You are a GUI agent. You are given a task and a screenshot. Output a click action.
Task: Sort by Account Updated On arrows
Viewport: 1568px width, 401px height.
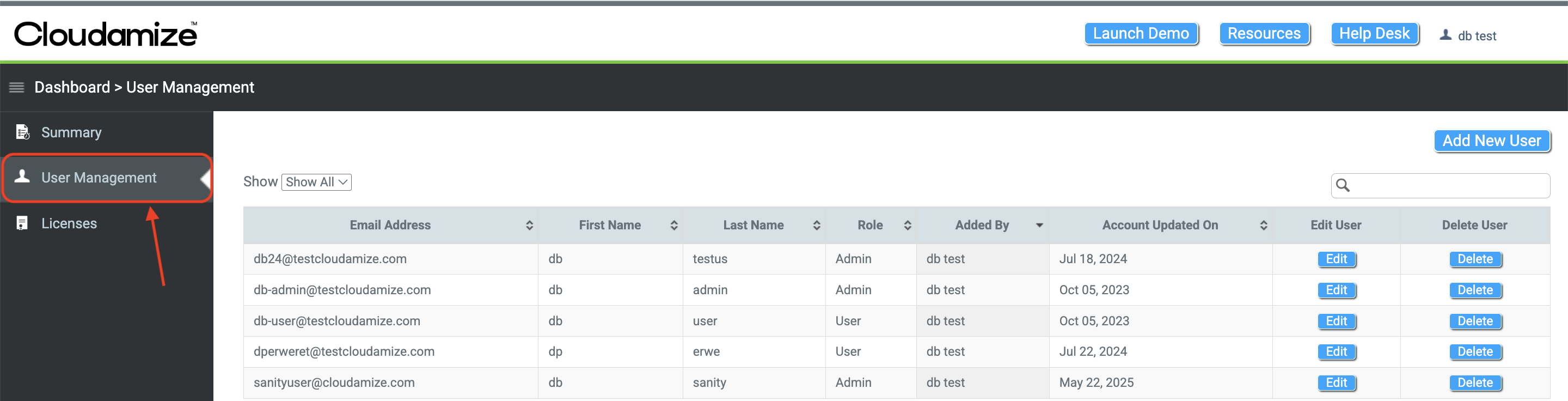point(1263,226)
